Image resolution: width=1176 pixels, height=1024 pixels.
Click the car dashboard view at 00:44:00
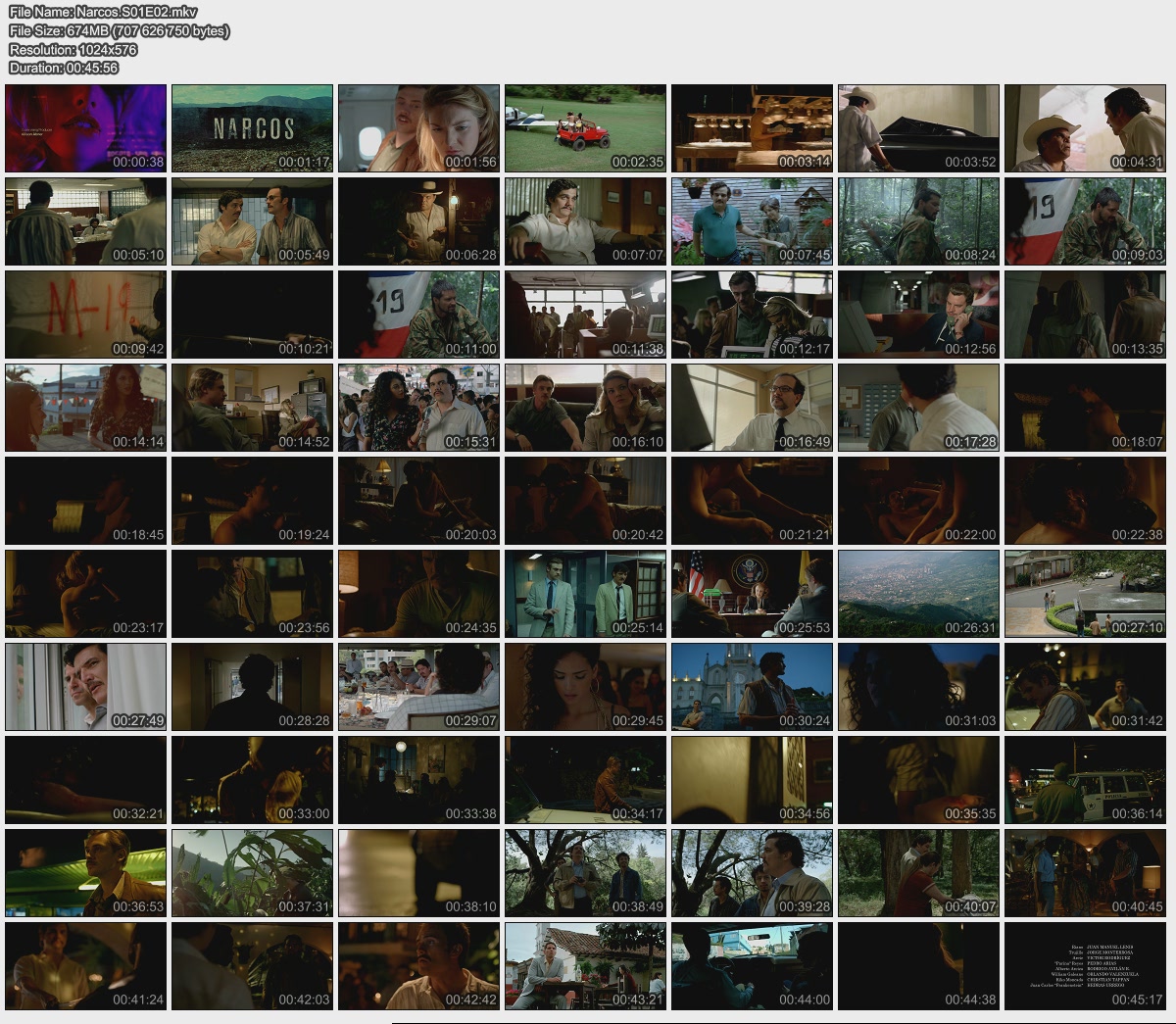point(752,966)
